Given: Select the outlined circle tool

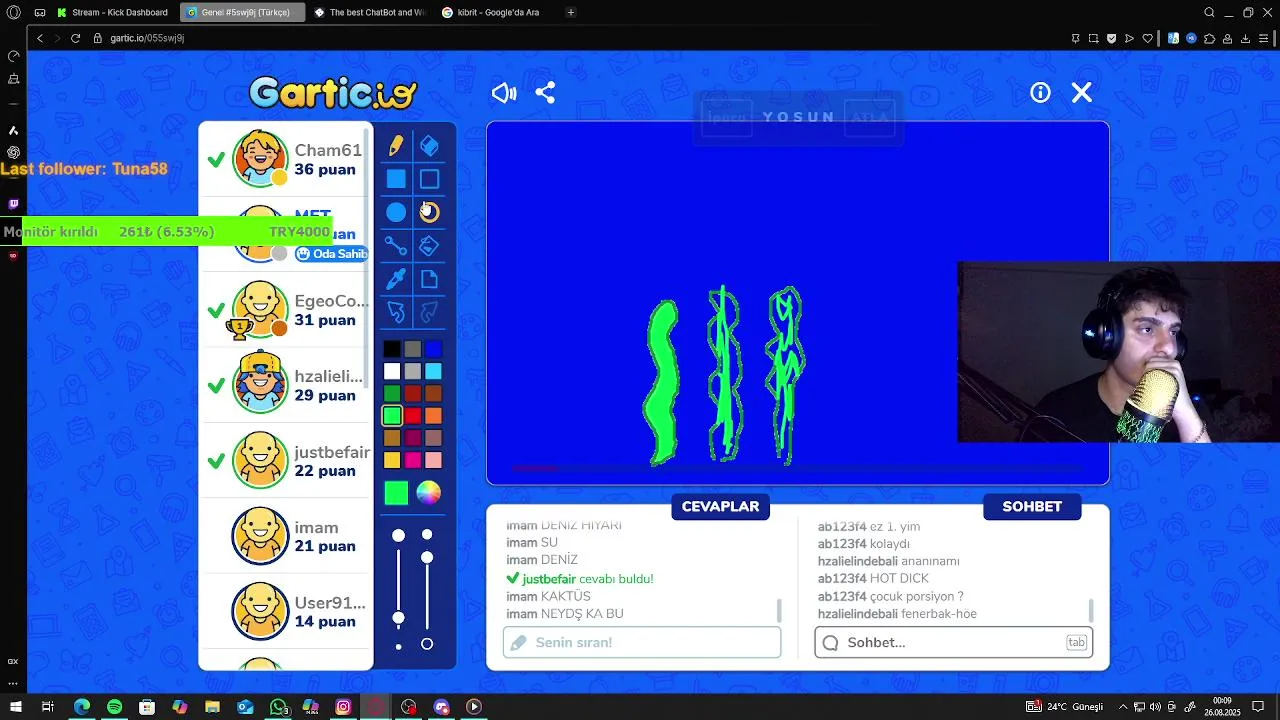Looking at the screenshot, I should click(429, 212).
